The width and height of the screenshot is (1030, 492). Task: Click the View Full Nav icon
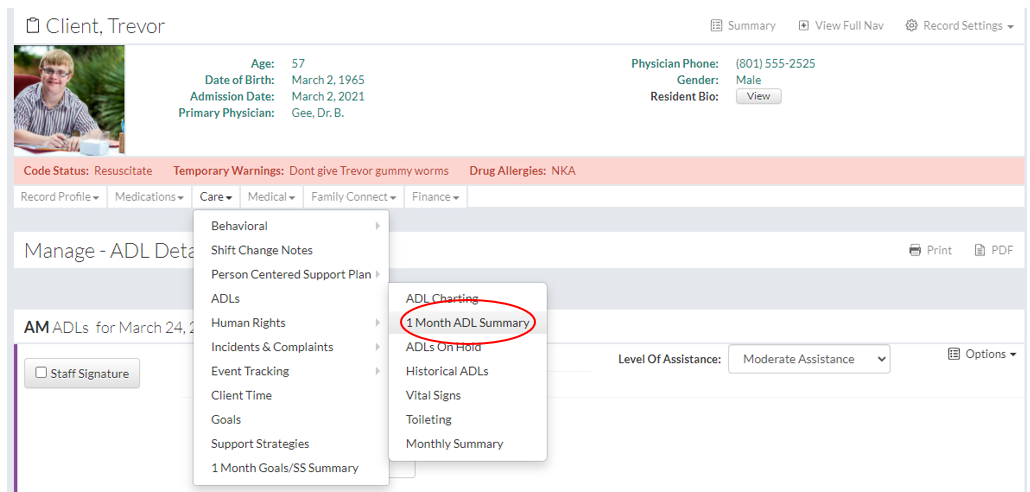click(x=803, y=26)
